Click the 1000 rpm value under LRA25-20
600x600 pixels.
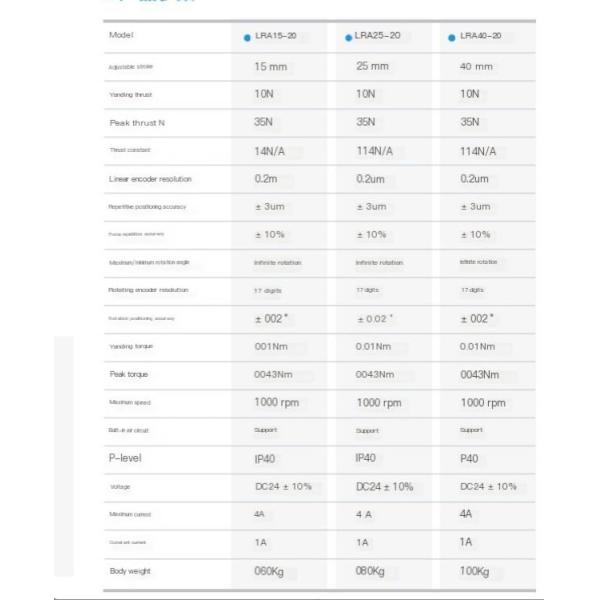coord(379,402)
